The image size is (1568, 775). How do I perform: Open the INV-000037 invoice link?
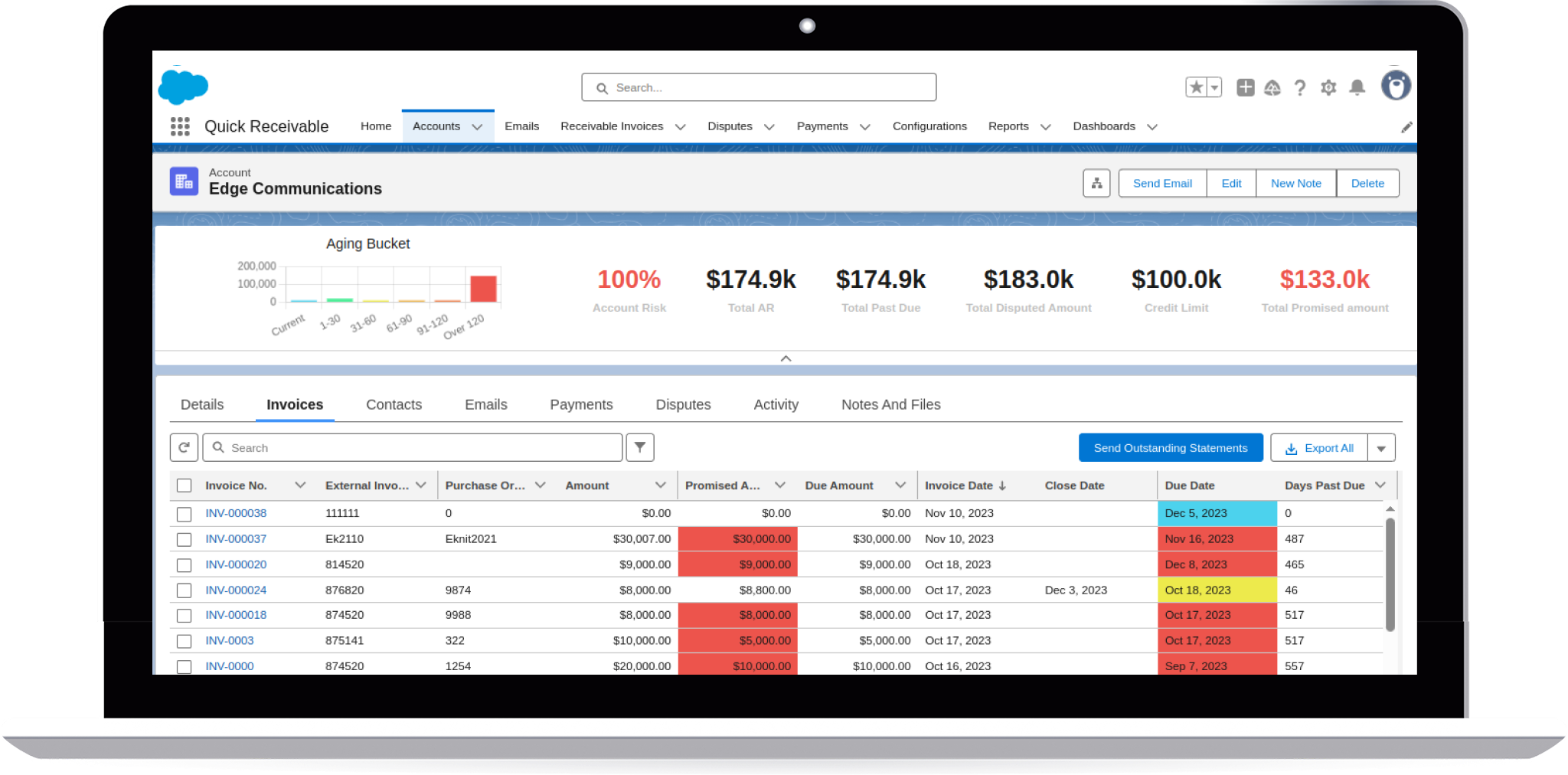236,539
